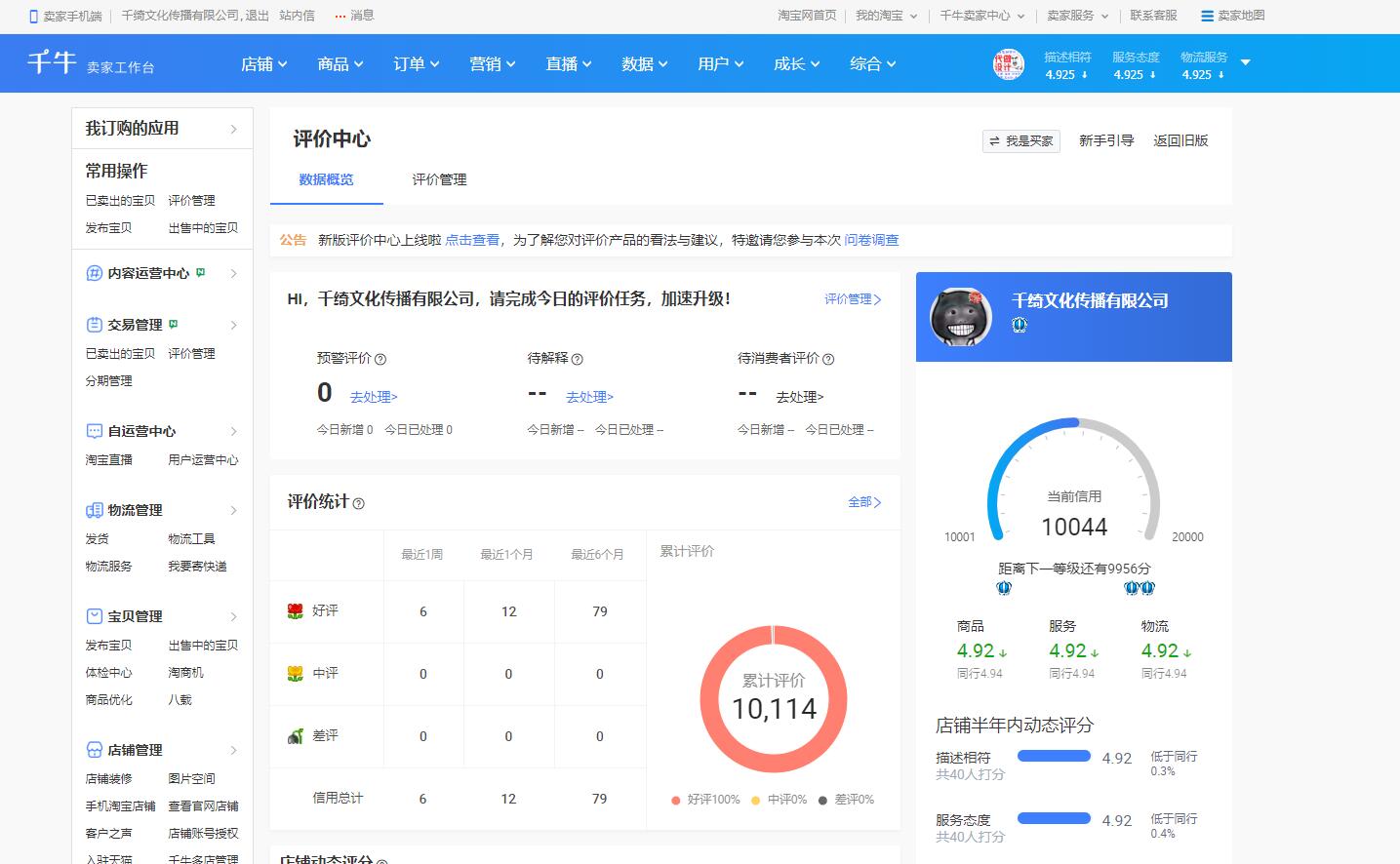This screenshot has width=1400, height=864.
Task: Click the store avatar in the top header
Action: tap(1009, 64)
